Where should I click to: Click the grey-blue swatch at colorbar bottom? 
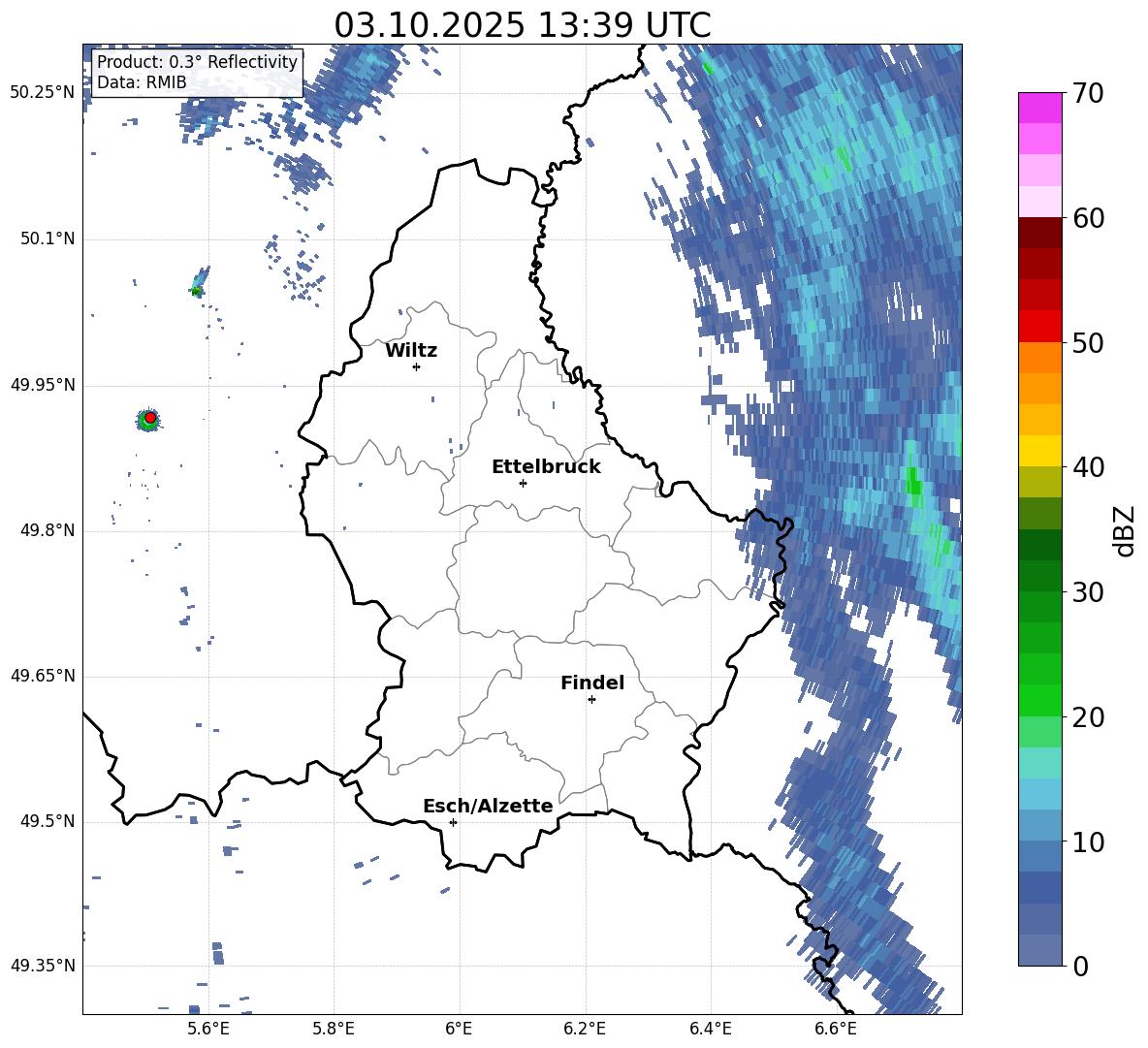1039,950
